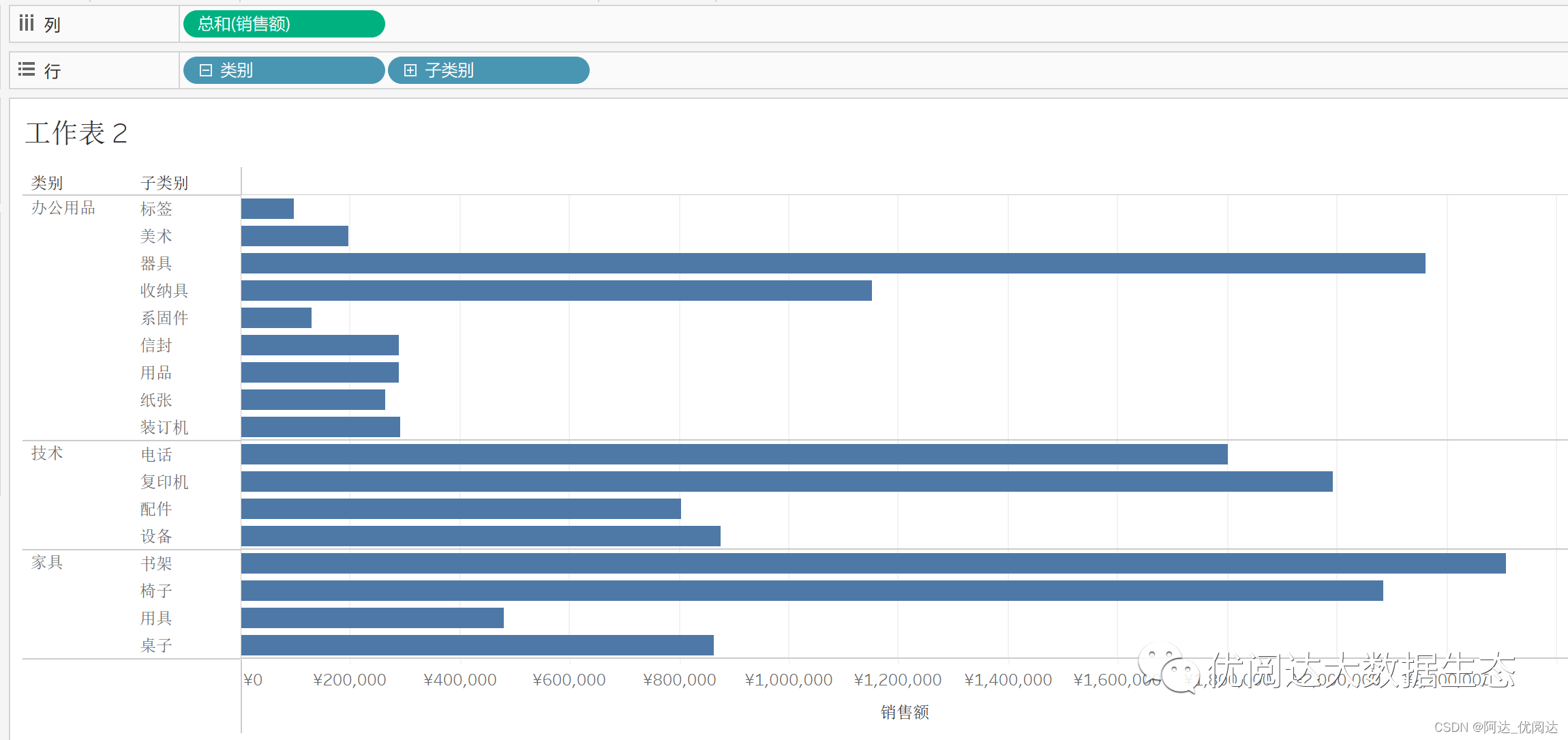Image resolution: width=1568 pixels, height=740 pixels.
Task: Click the ¥1,400,000 axis tick label
Action: [x=1008, y=680]
